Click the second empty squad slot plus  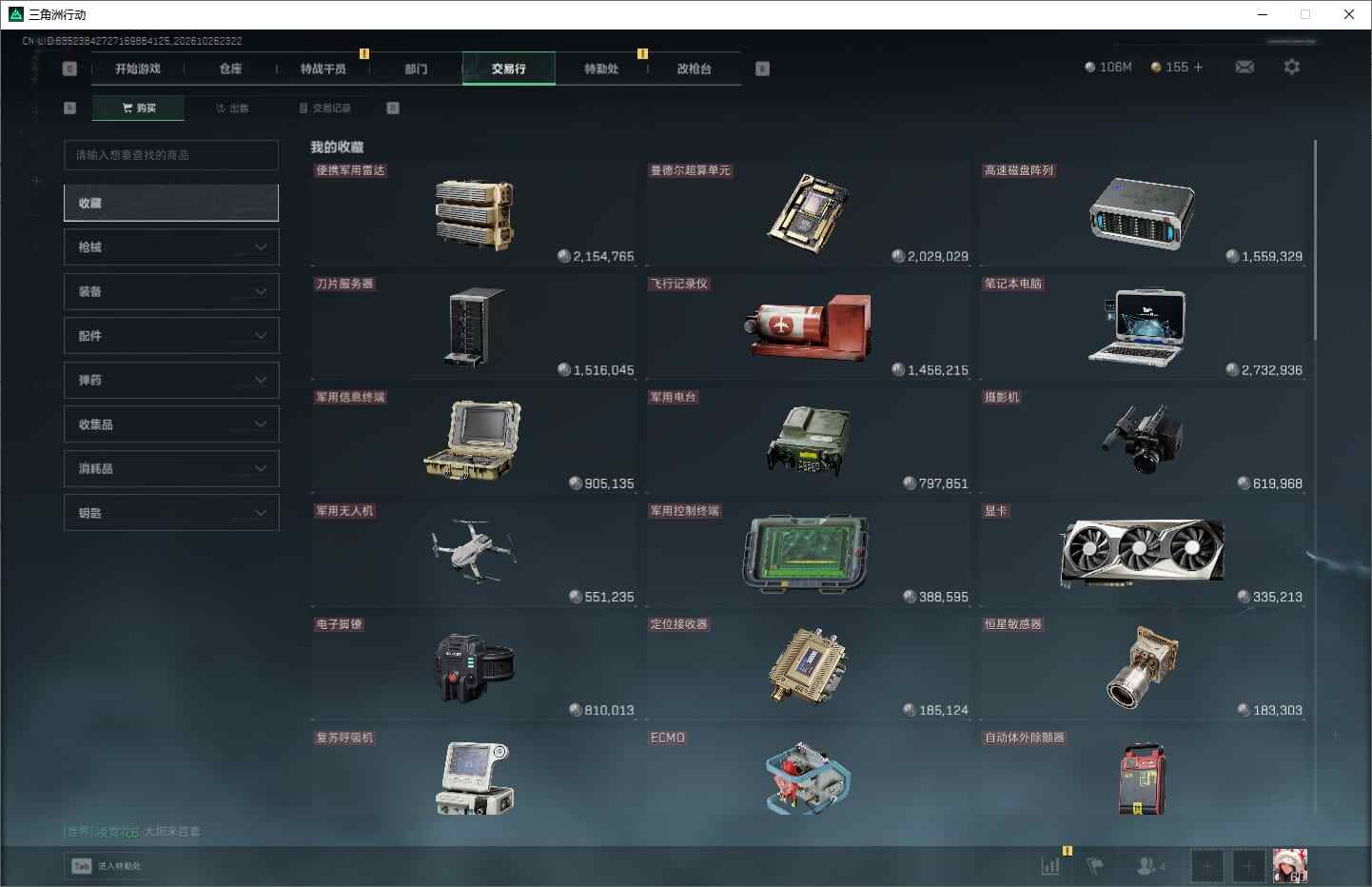coord(1249,866)
